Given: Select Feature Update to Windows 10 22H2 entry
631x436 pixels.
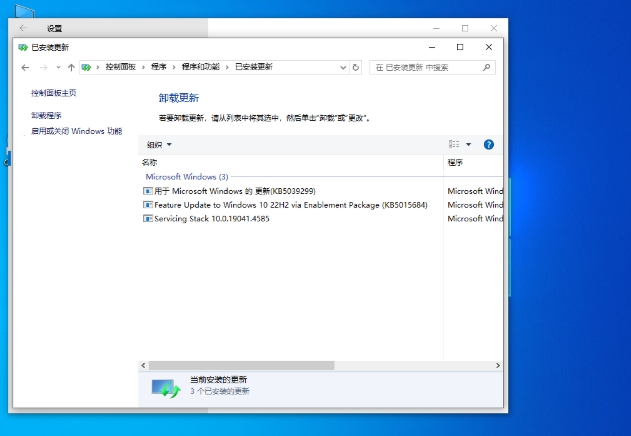Looking at the screenshot, I should pyautogui.click(x=290, y=204).
